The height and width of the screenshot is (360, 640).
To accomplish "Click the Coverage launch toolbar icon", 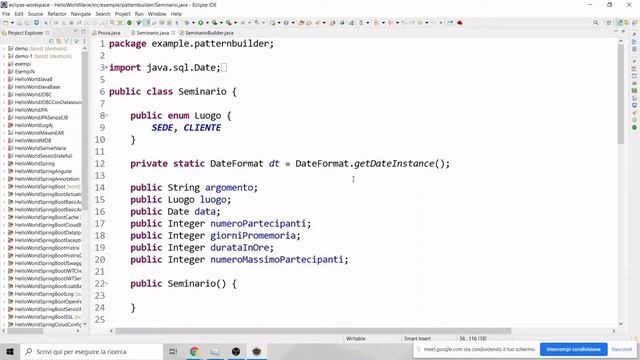I will click(214, 23).
